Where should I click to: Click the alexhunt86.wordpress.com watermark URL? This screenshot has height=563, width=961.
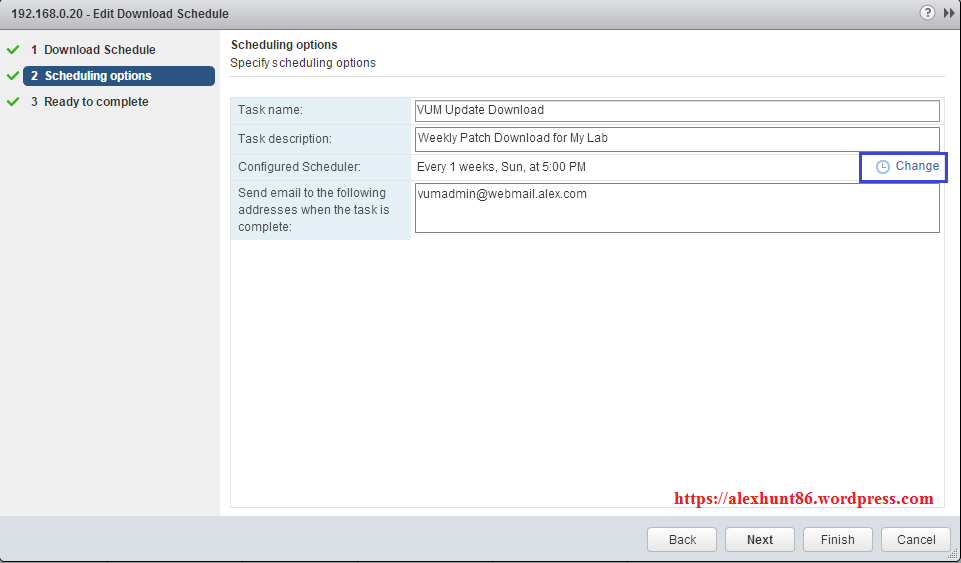click(803, 498)
